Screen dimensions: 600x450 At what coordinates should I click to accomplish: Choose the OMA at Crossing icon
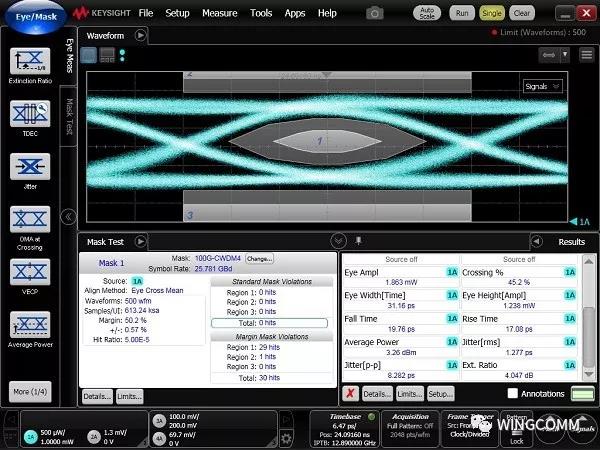(29, 219)
